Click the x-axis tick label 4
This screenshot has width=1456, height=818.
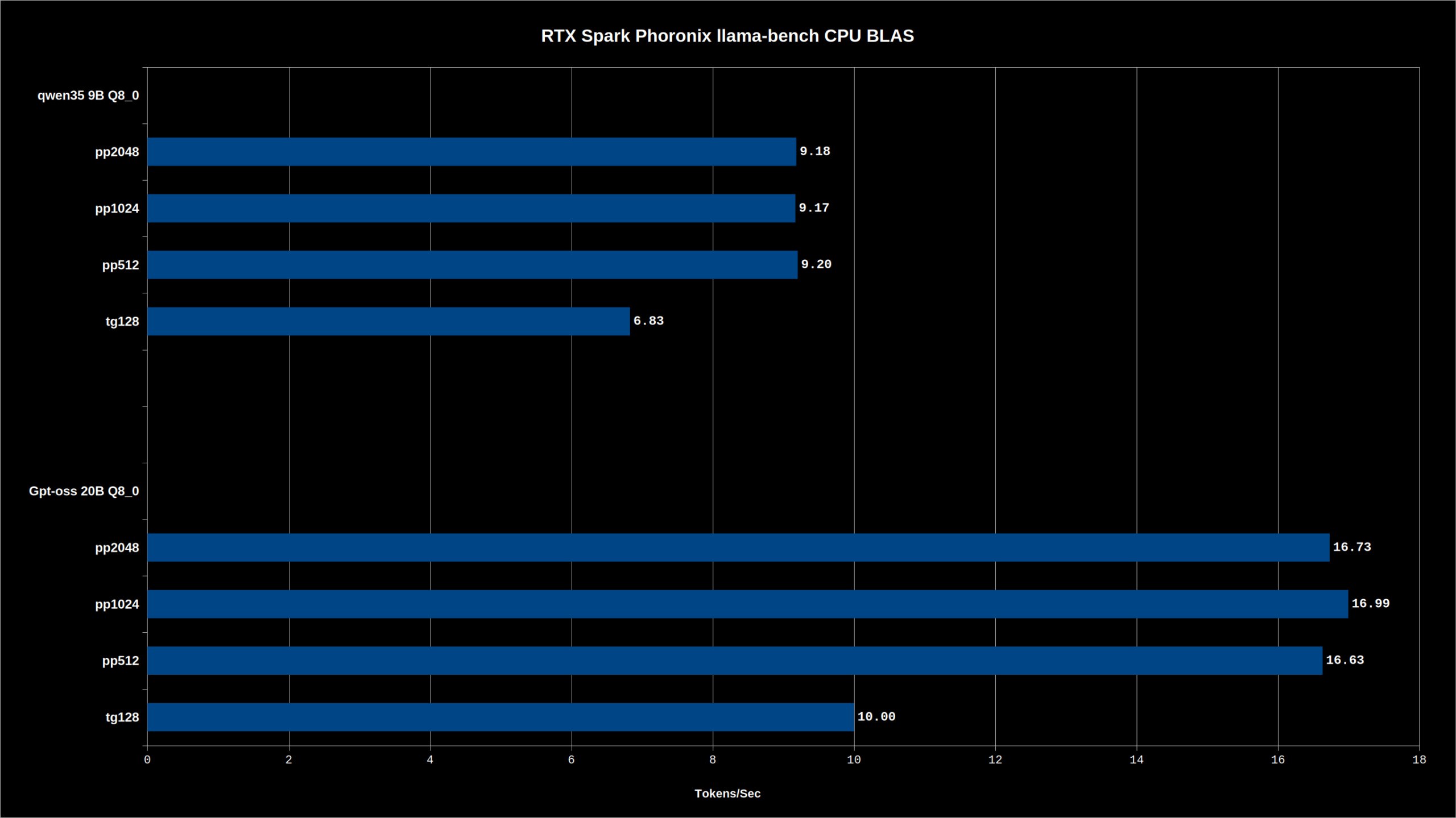(x=430, y=760)
